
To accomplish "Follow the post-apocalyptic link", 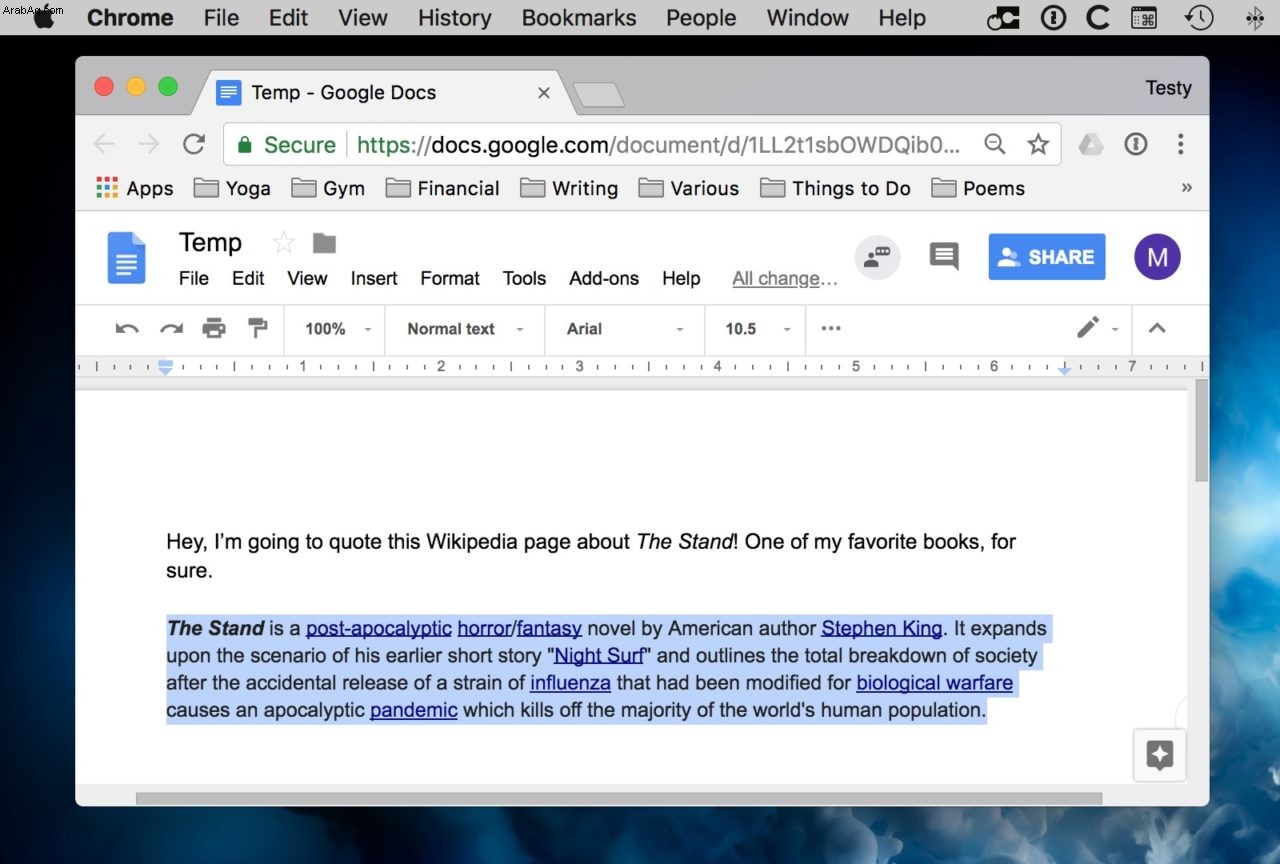I will point(379,628).
